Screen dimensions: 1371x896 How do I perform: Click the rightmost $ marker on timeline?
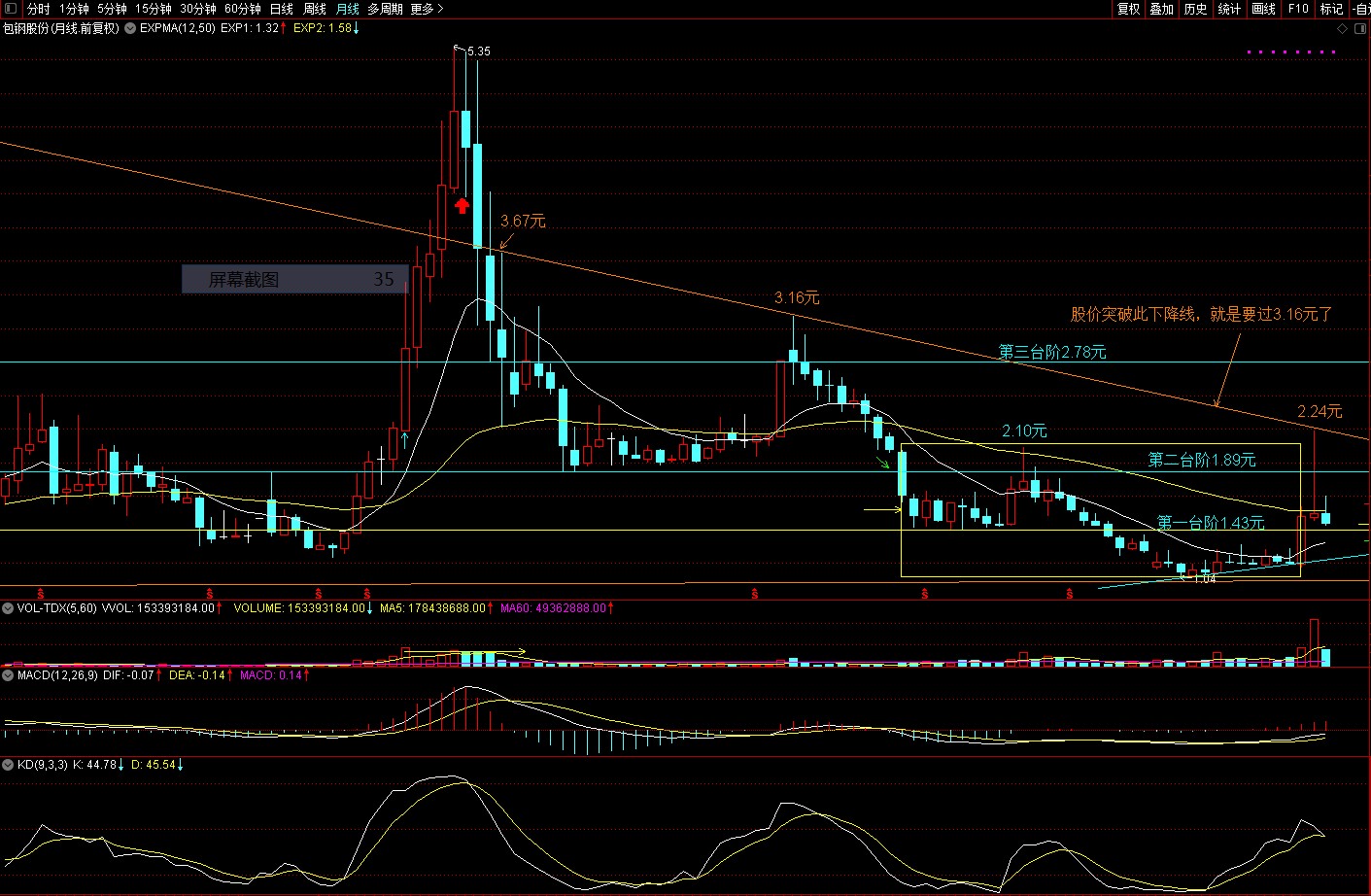1070,593
